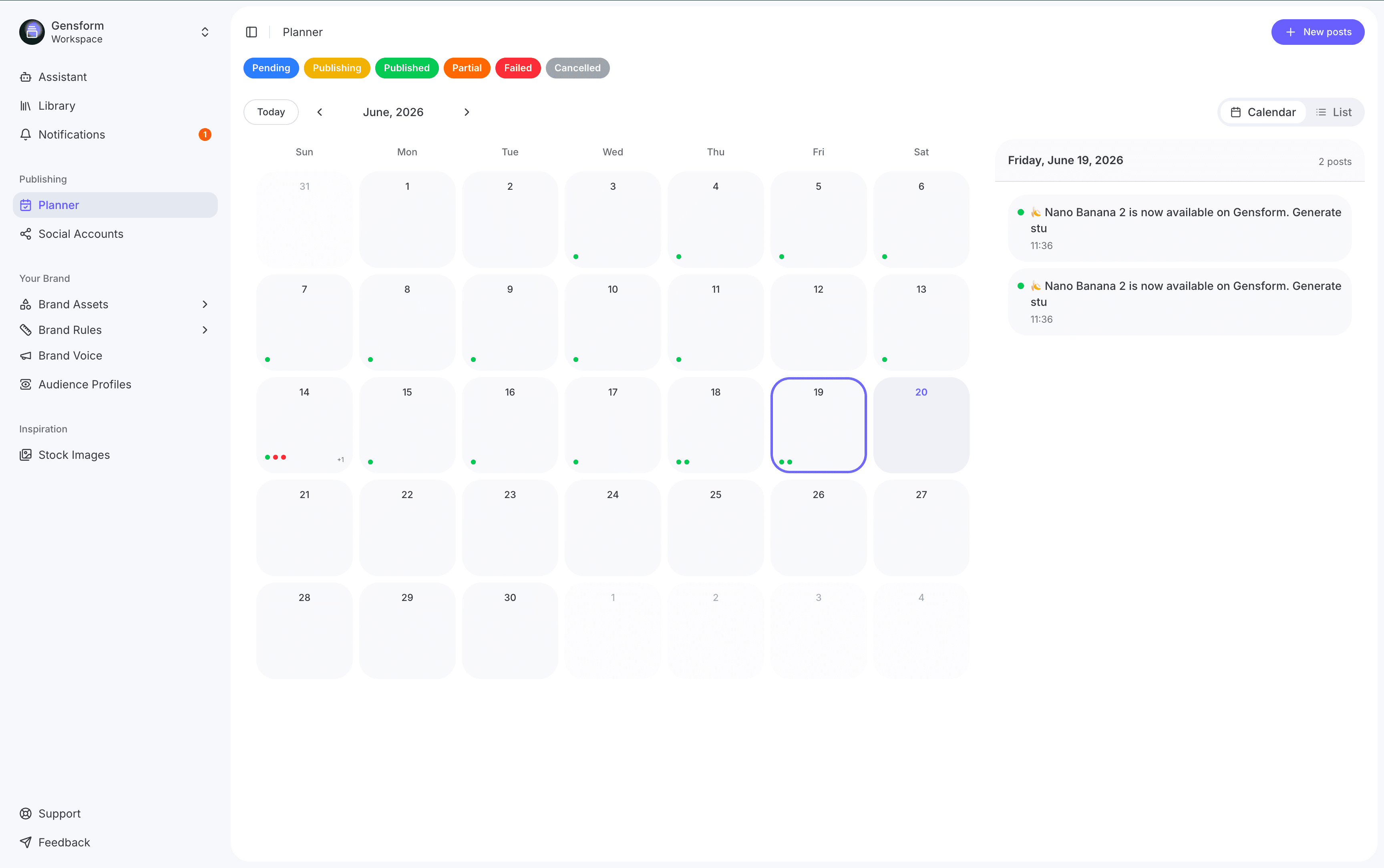The image size is (1384, 868).
Task: Open Brand Voice page
Action: (115, 356)
